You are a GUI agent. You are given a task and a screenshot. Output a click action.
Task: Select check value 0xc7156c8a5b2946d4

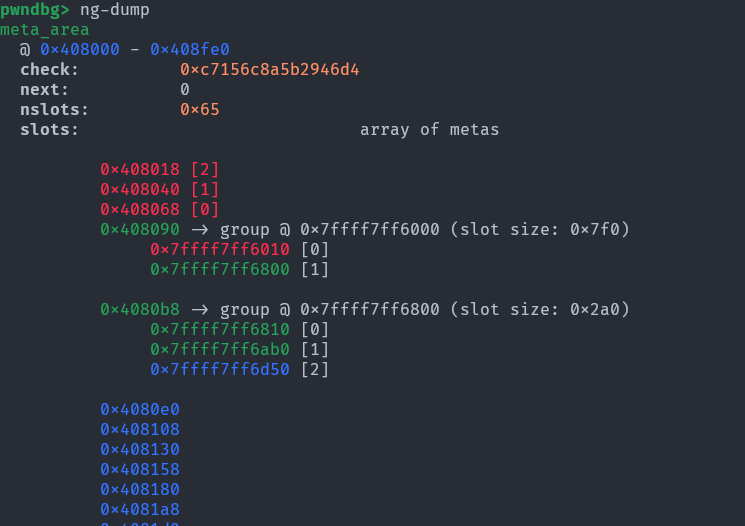pyautogui.click(x=269, y=70)
